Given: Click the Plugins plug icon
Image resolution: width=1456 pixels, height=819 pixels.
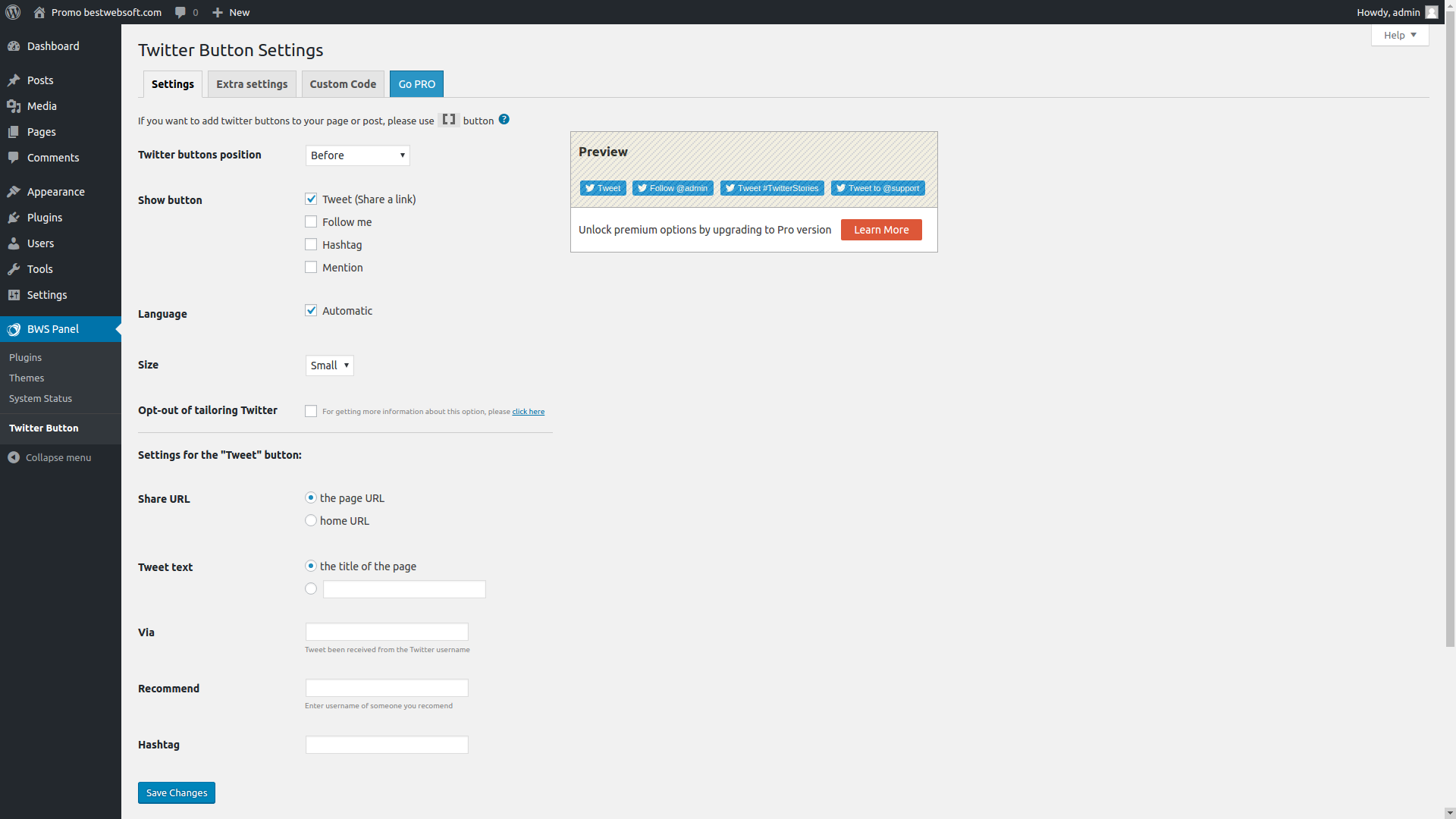Looking at the screenshot, I should pos(14,218).
